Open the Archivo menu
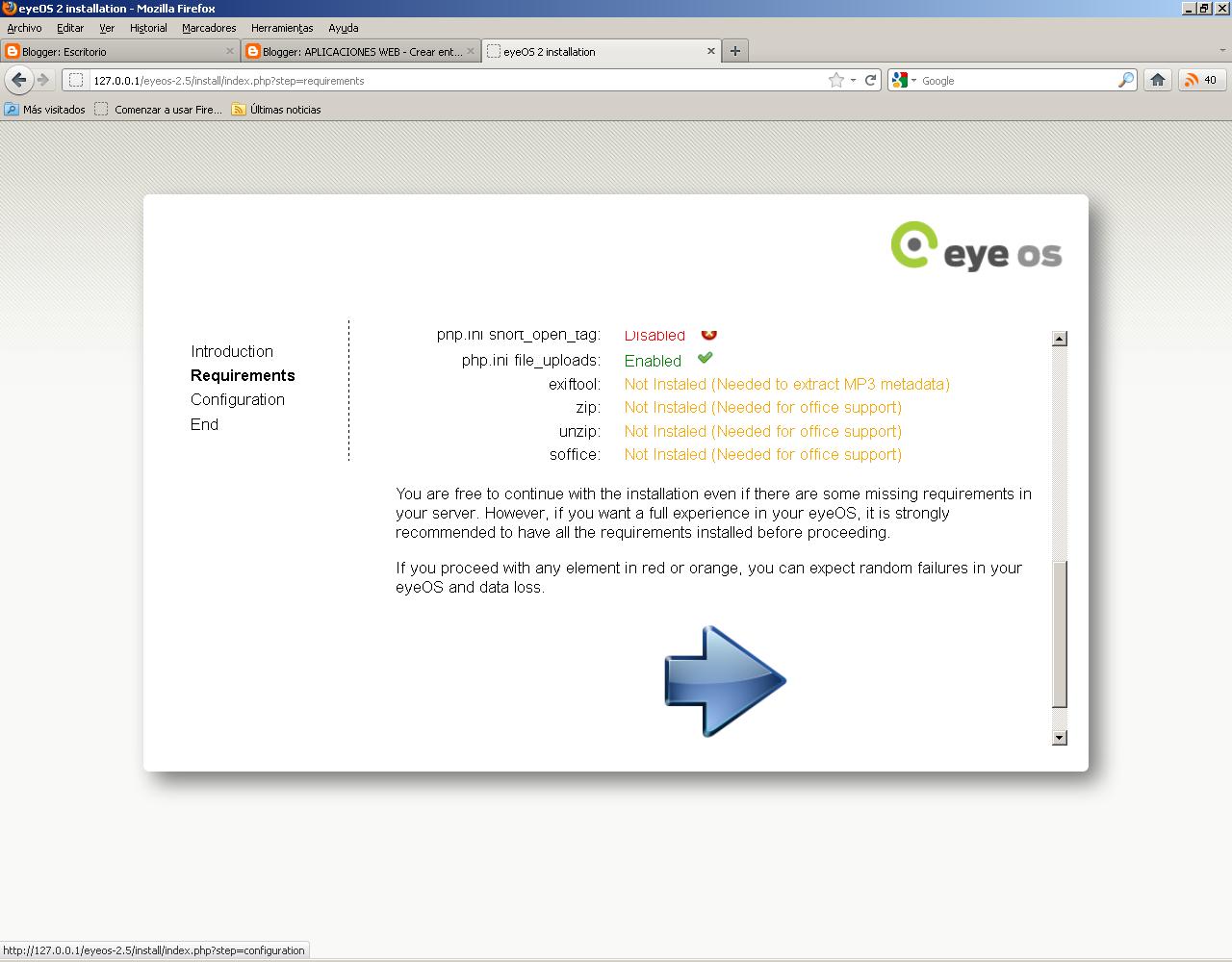Image resolution: width=1232 pixels, height=962 pixels. [24, 28]
